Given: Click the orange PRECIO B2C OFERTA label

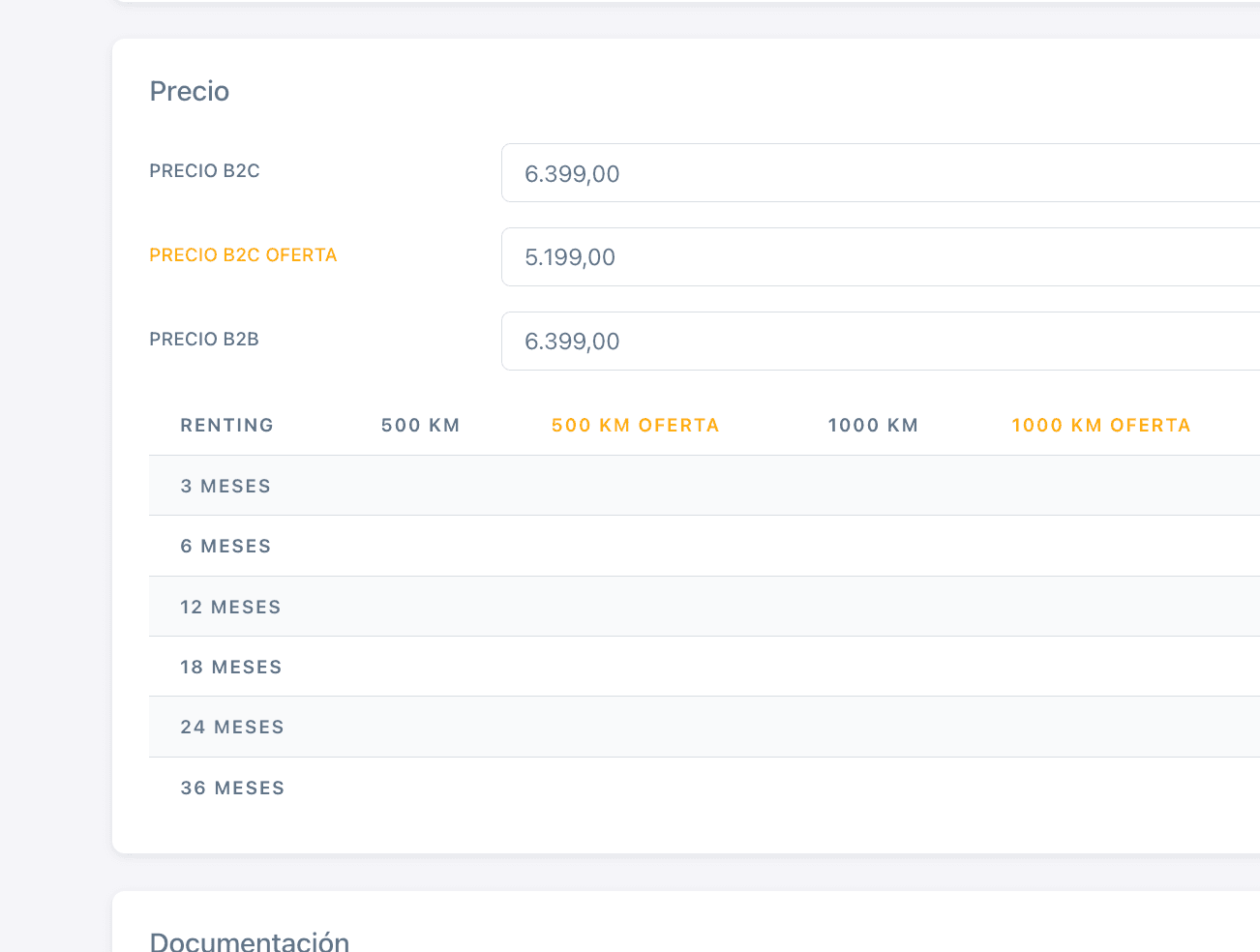Looking at the screenshot, I should 243,255.
